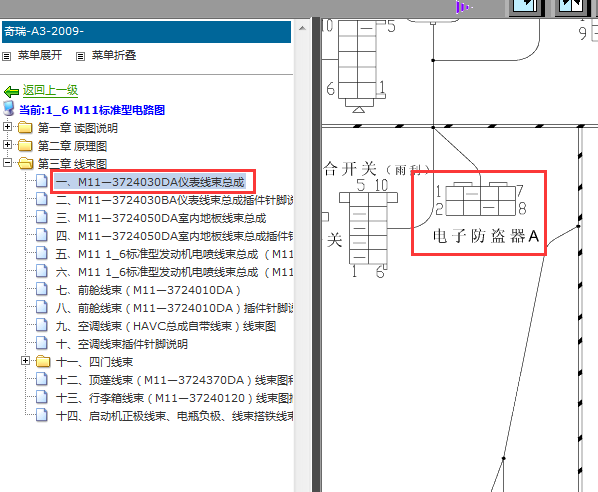Click the document icon beside 一、M11—3724030DA

pos(42,181)
